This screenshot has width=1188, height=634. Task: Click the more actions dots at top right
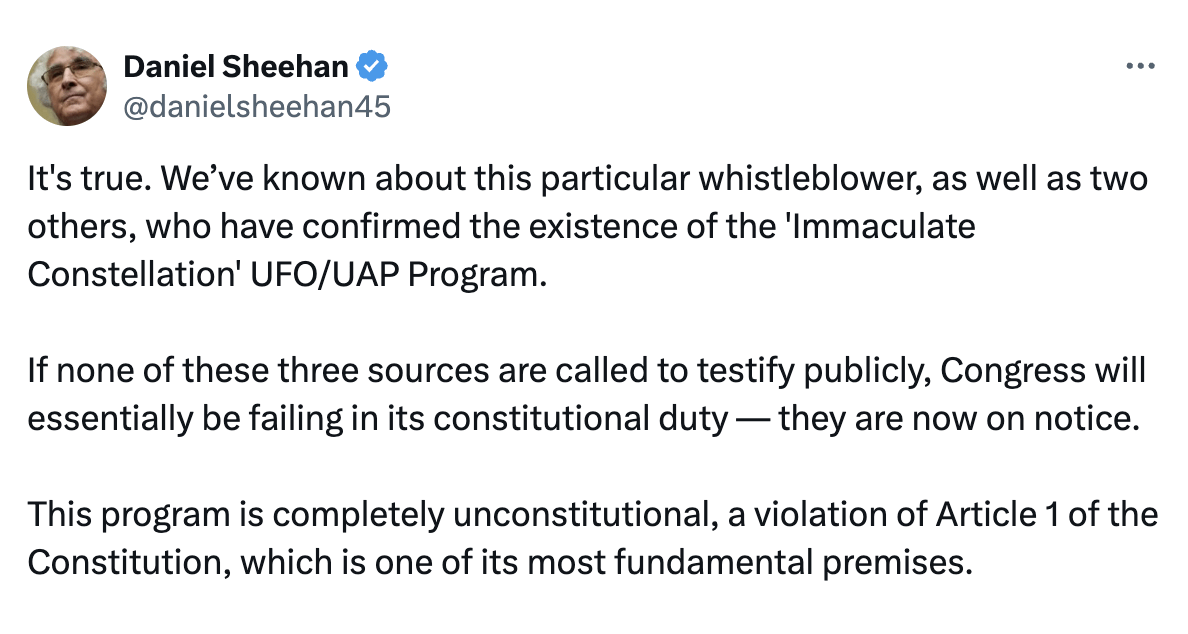coord(1139,64)
